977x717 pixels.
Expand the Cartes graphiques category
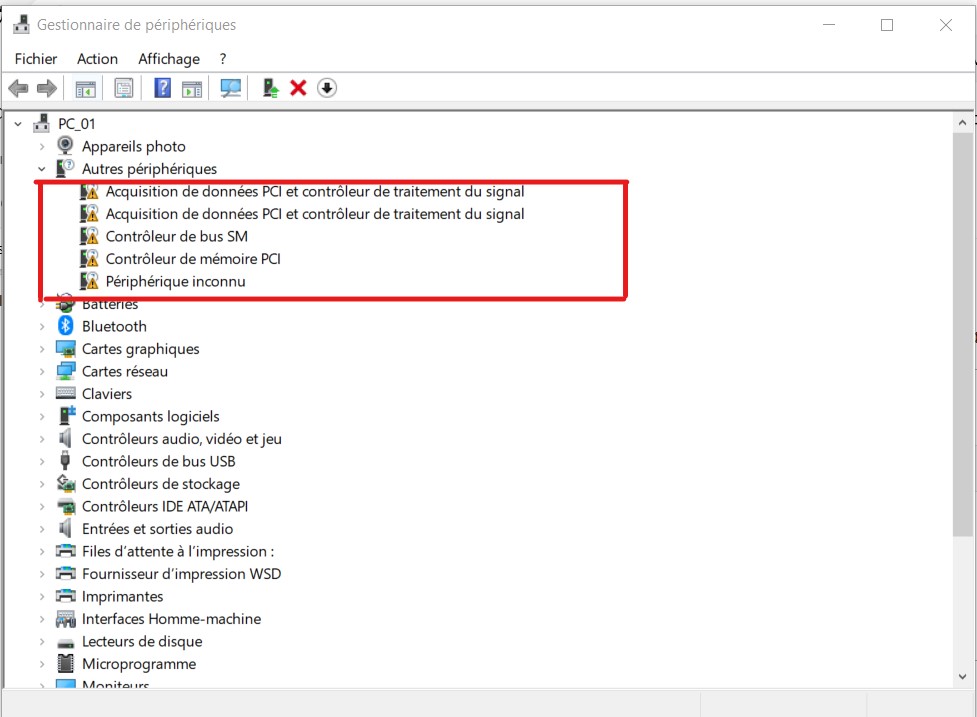pos(40,348)
